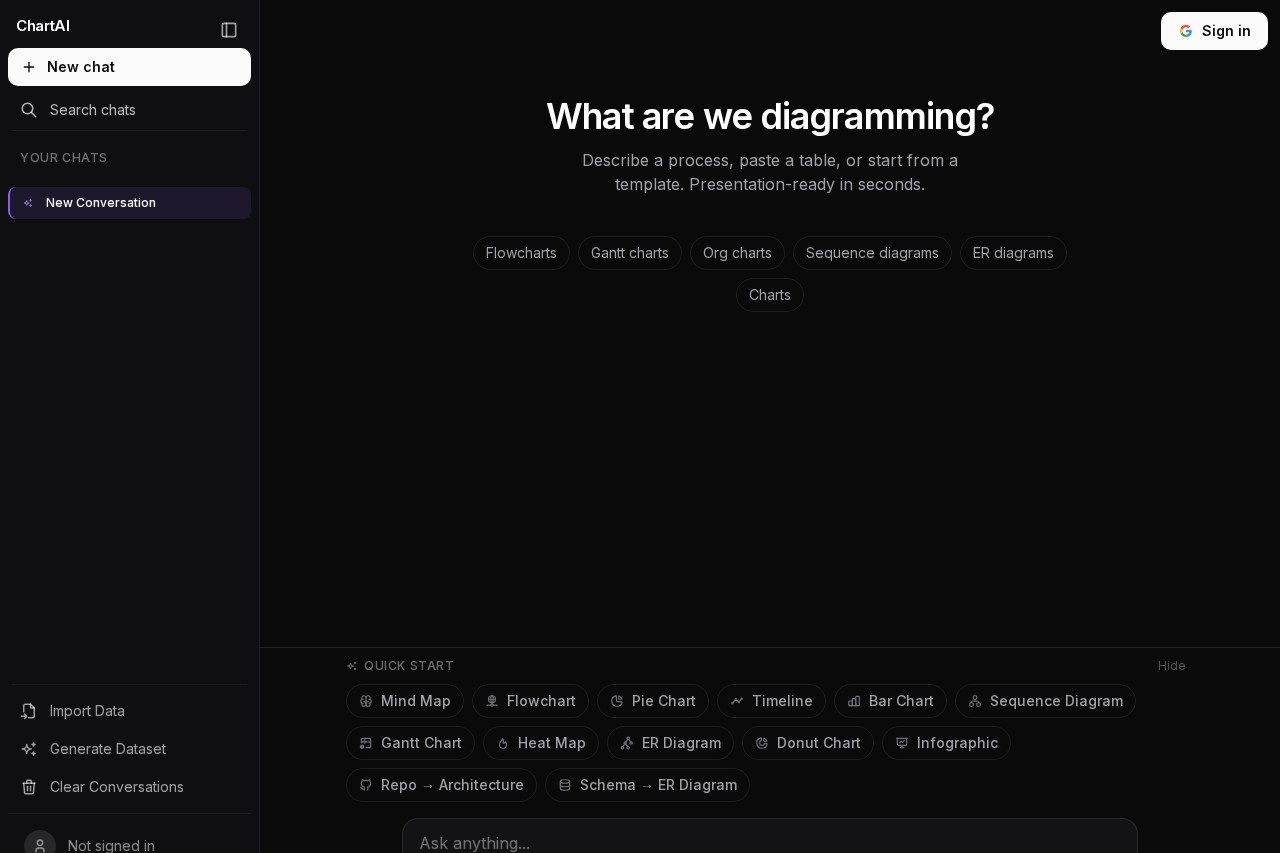Start a New chat
The width and height of the screenshot is (1280, 853).
tap(130, 67)
